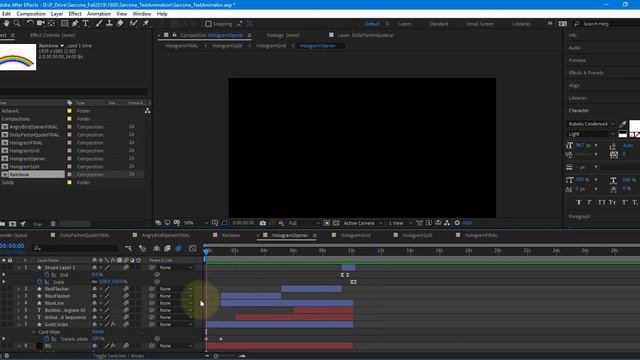Toggle the stopwatch for Scale property
The height and width of the screenshot is (360, 640).
click(x=40, y=282)
